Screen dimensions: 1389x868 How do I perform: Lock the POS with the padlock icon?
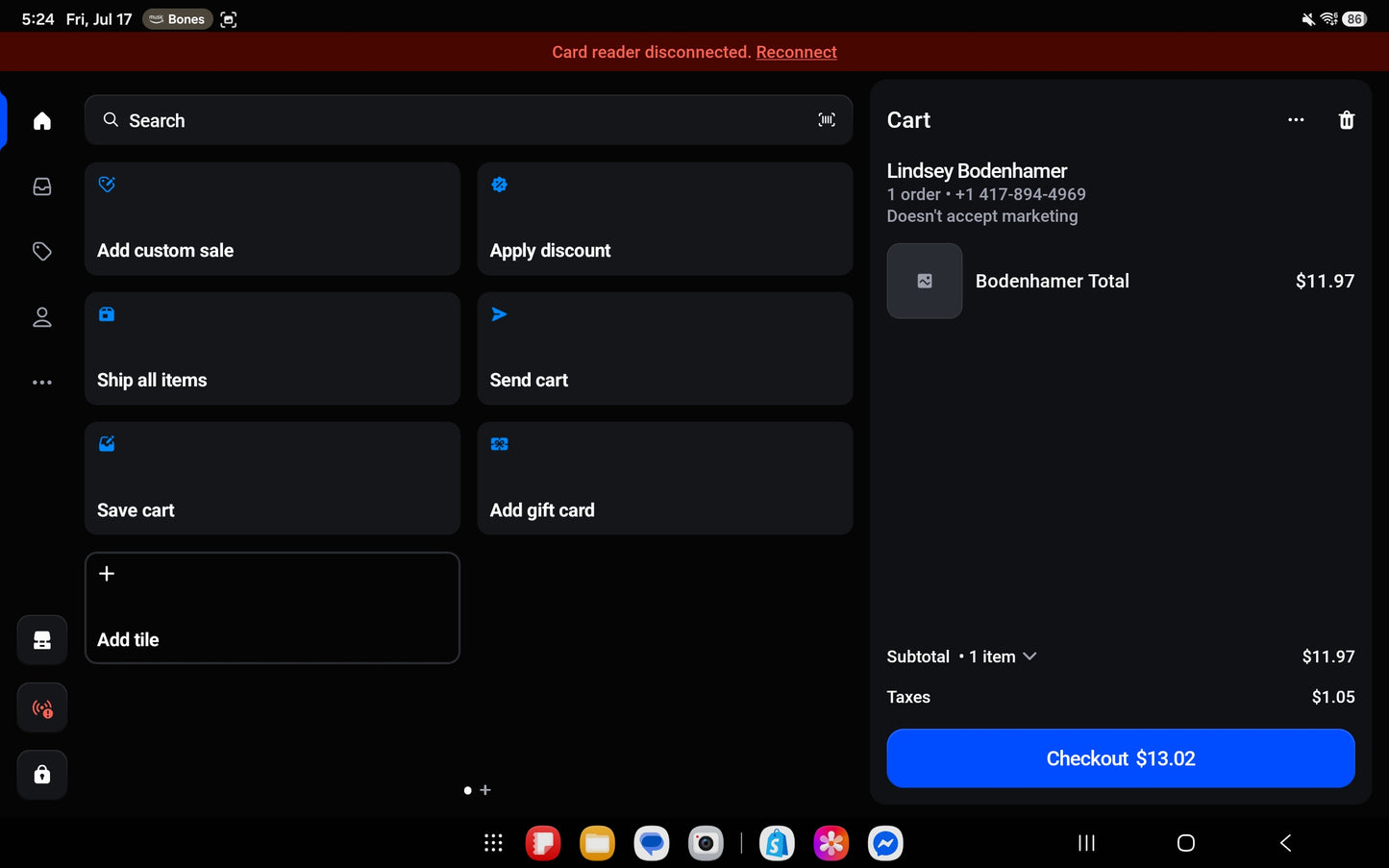tap(42, 775)
